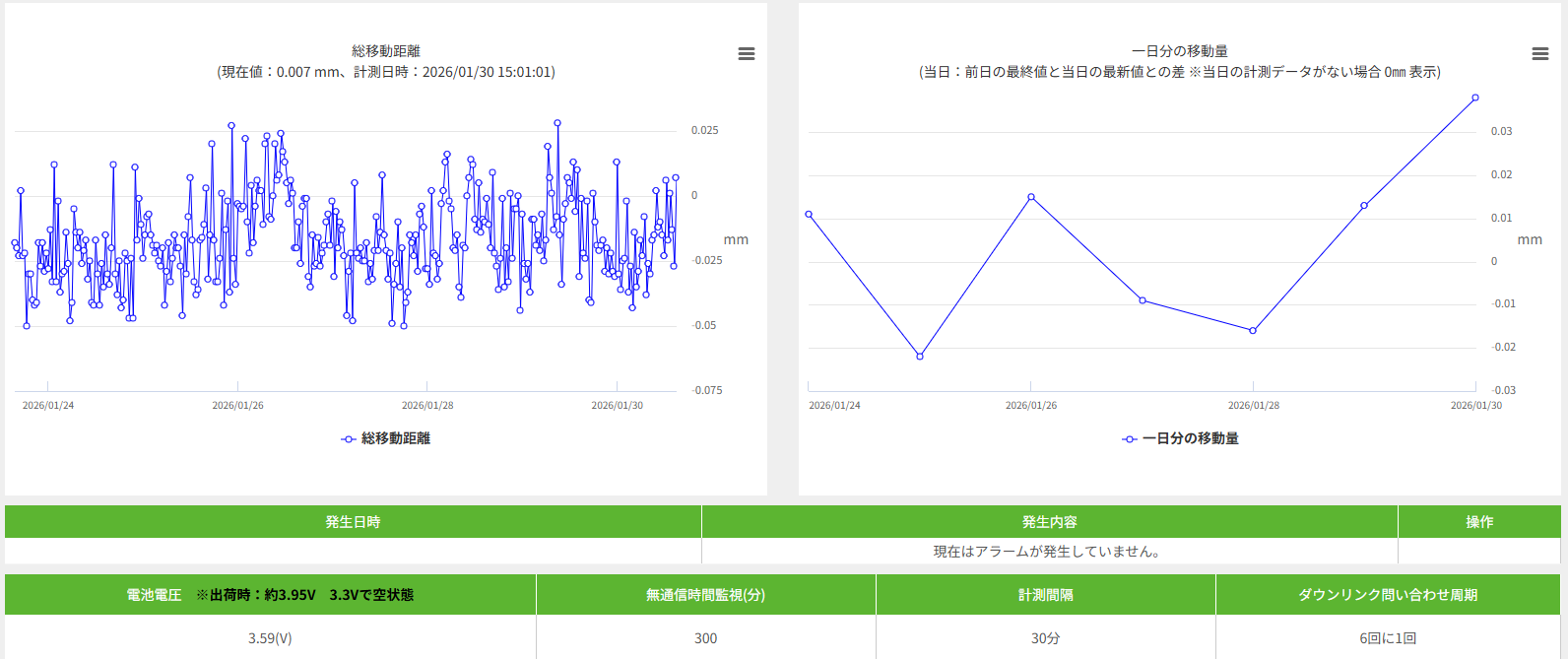Screen dimensions: 1568x659
Task: Toggle the 総移動距離 series legend item
Action: (386, 438)
